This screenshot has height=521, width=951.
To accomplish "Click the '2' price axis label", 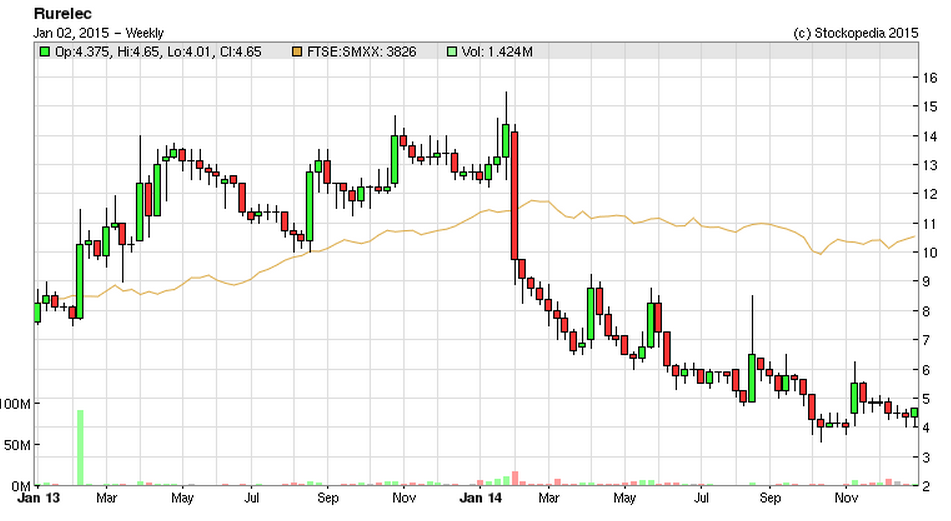I will coord(926,486).
